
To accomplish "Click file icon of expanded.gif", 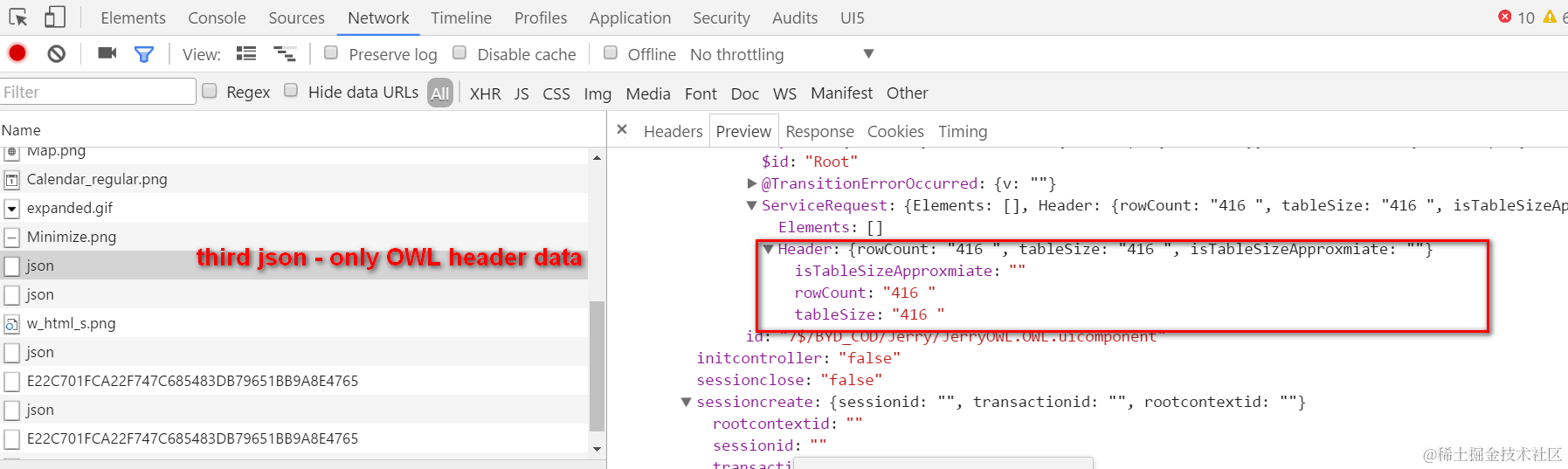I will (11, 209).
